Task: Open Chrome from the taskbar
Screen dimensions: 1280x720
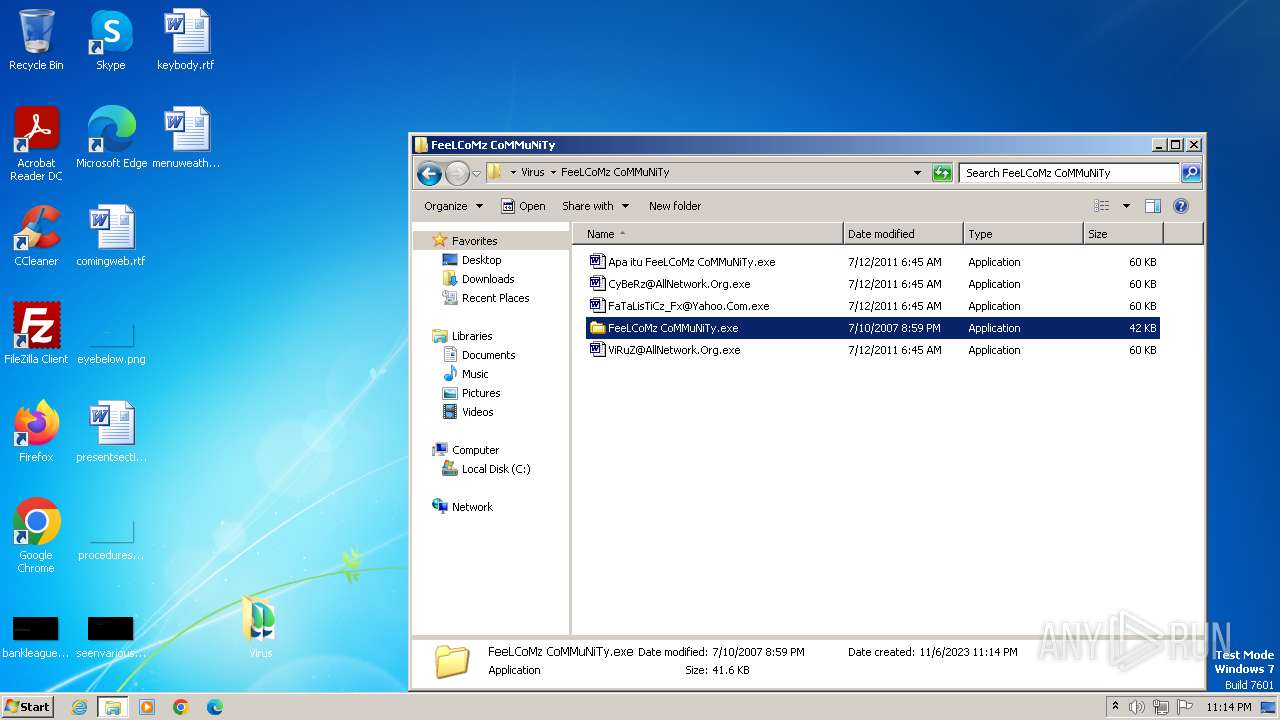Action: 181,707
